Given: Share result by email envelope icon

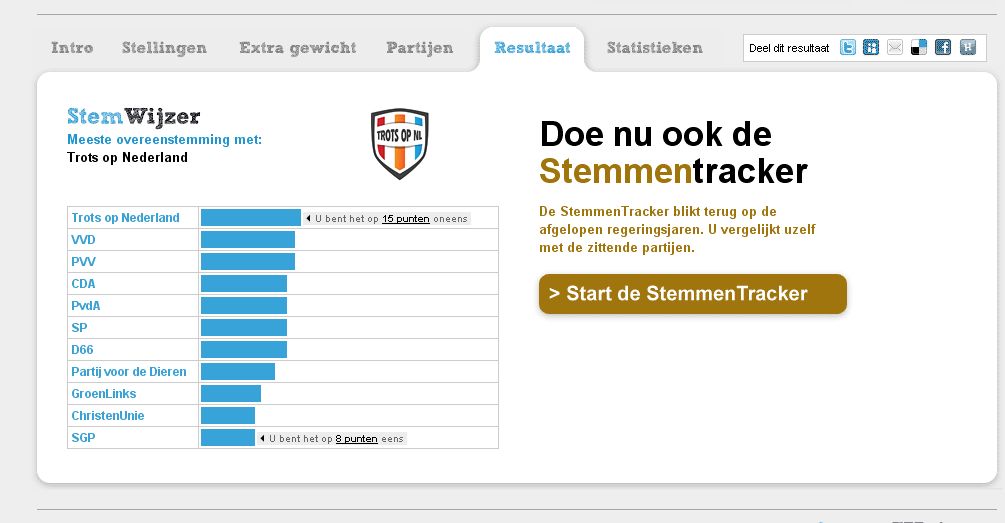Looking at the screenshot, I should point(895,47).
